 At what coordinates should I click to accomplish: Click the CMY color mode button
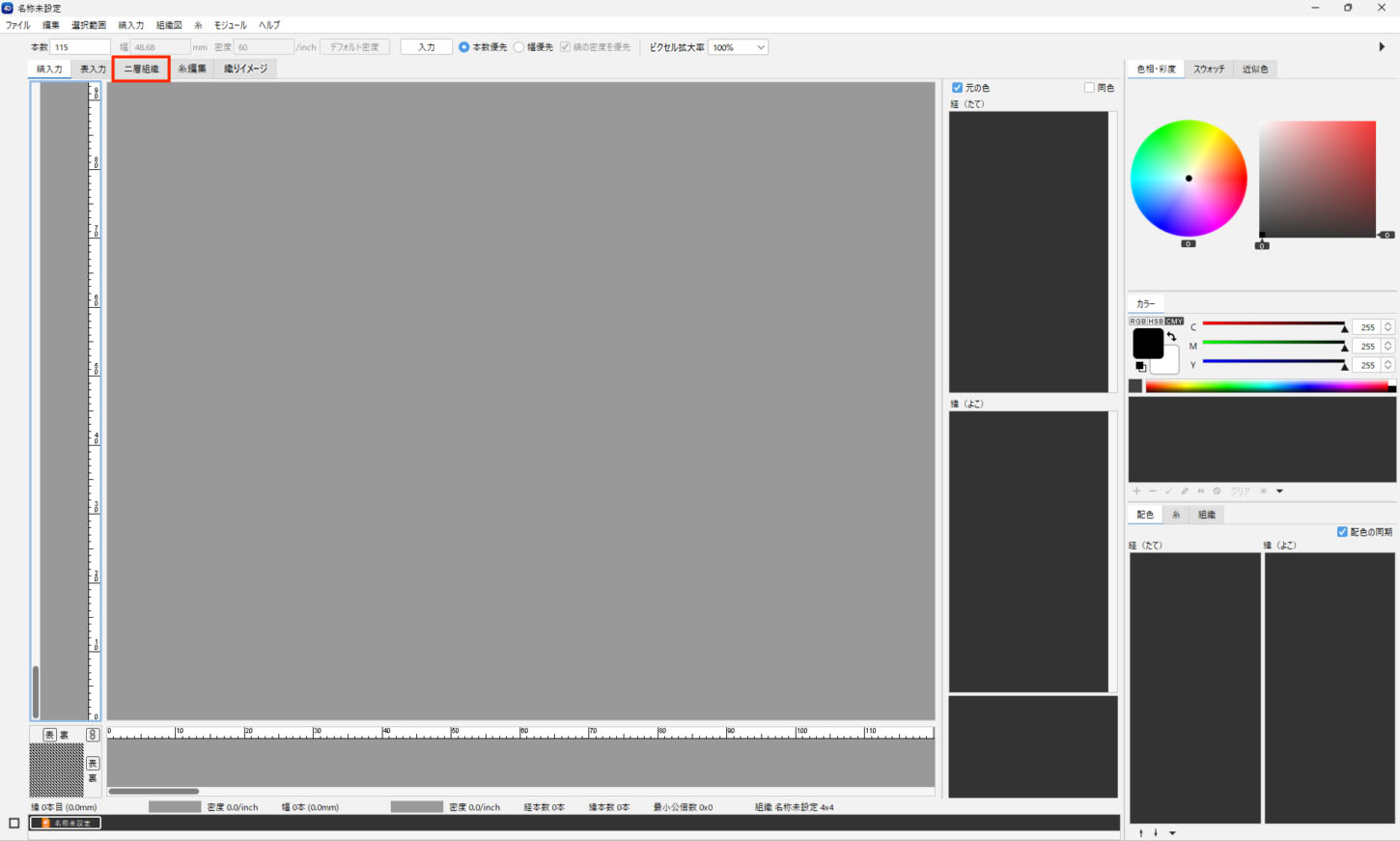(x=1174, y=322)
